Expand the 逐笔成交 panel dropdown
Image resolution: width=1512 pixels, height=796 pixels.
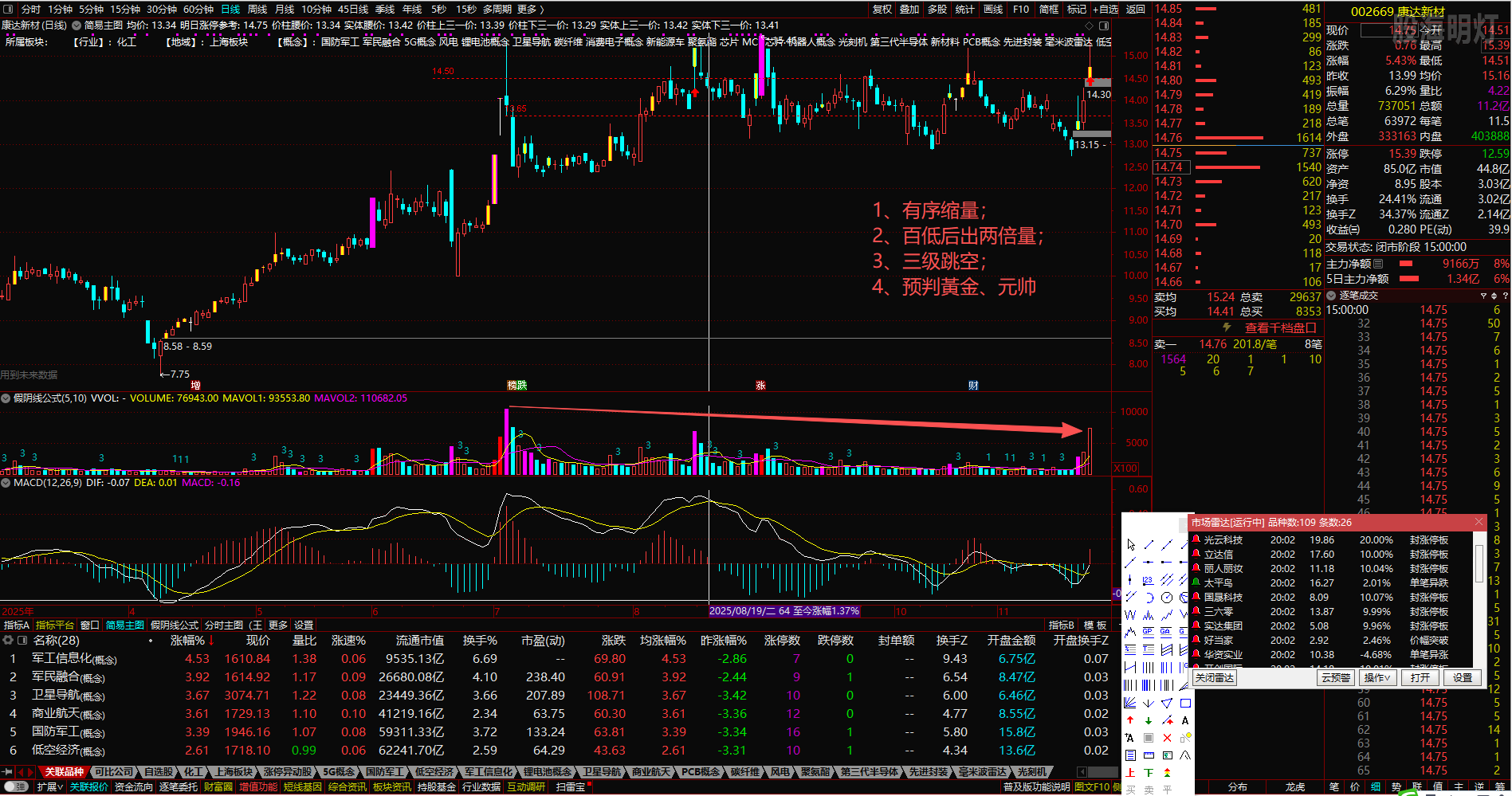(1331, 296)
